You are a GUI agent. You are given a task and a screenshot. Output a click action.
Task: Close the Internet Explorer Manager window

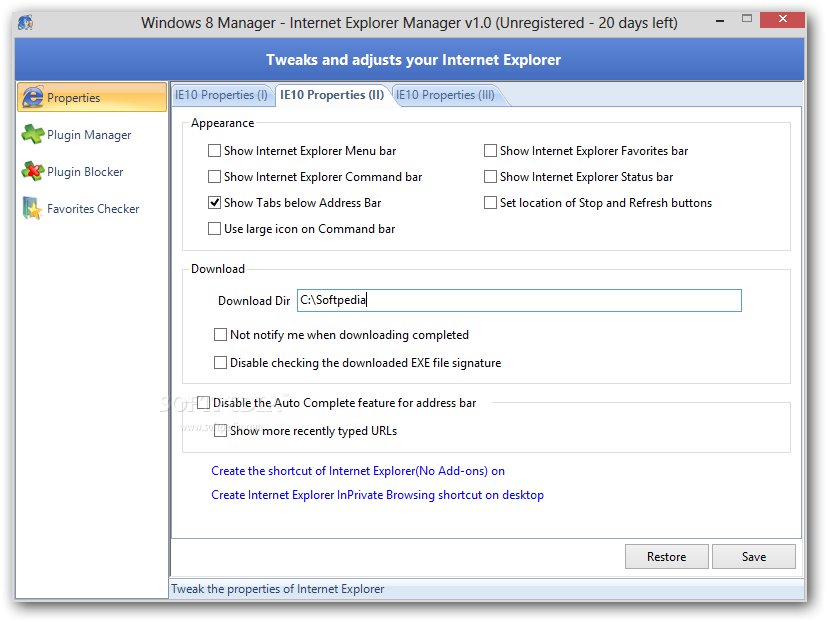click(x=782, y=20)
